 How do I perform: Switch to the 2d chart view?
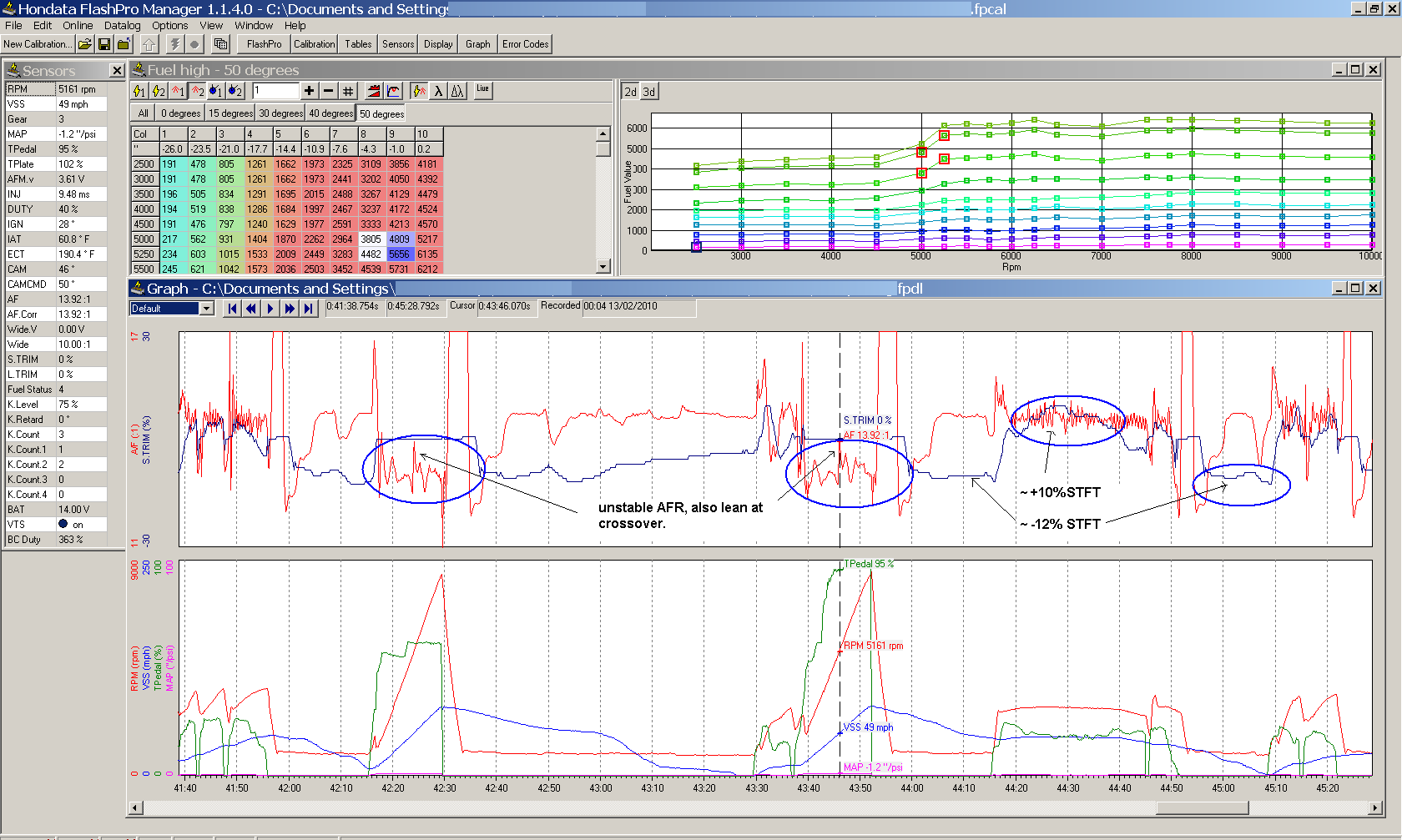coord(631,92)
